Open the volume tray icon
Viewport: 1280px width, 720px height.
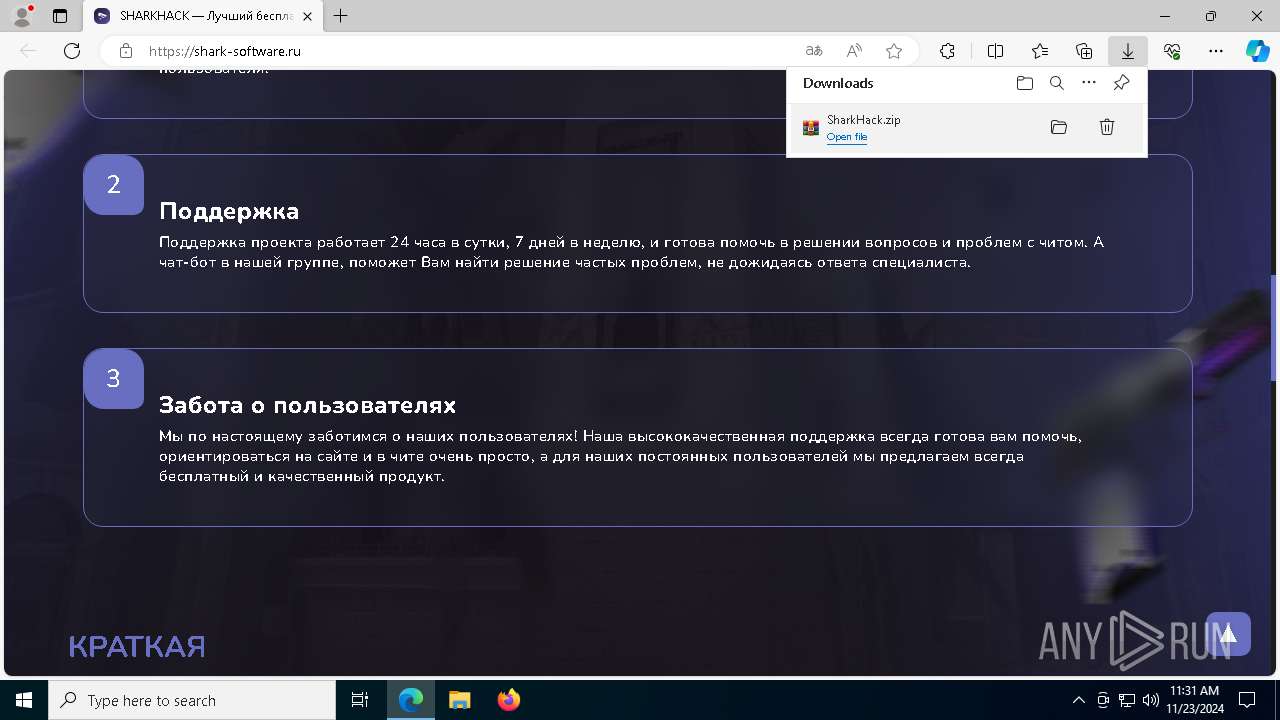pyautogui.click(x=1151, y=700)
